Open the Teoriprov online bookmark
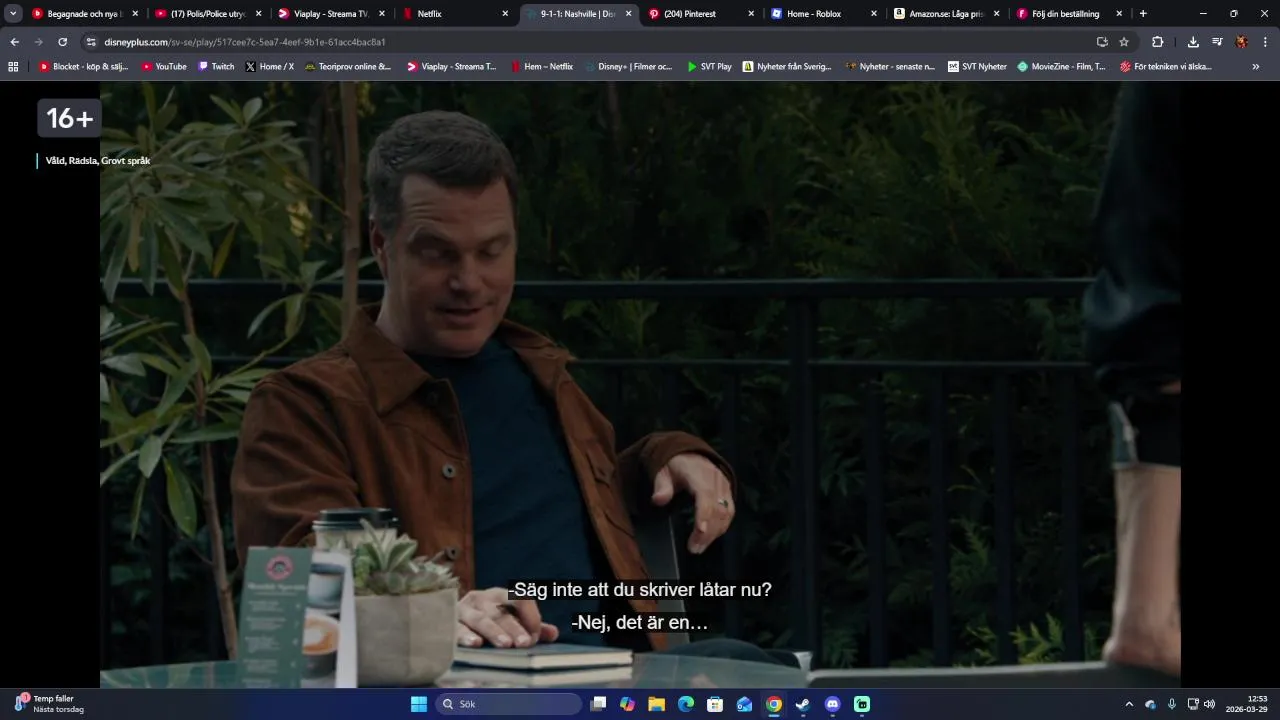 348,66
